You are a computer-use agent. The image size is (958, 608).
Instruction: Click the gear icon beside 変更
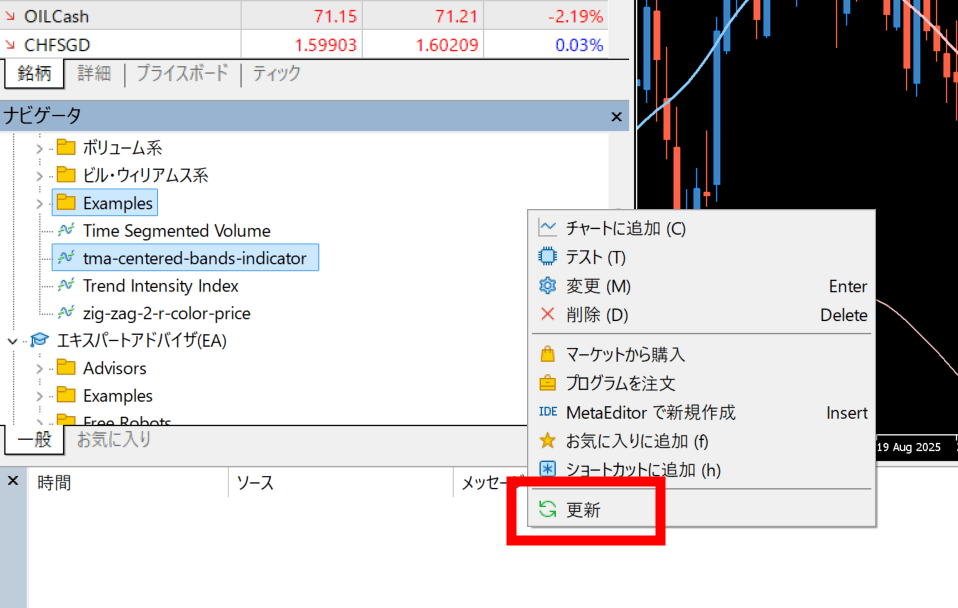pyautogui.click(x=547, y=285)
